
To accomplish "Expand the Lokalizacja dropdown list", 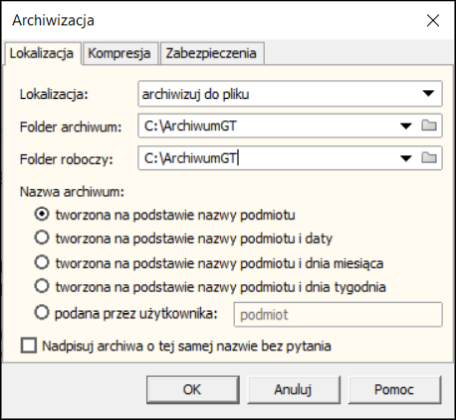I will pyautogui.click(x=428, y=94).
